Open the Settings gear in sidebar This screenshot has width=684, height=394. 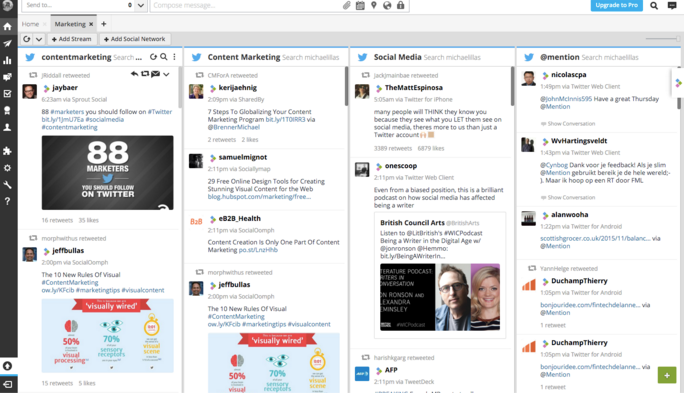[7, 168]
